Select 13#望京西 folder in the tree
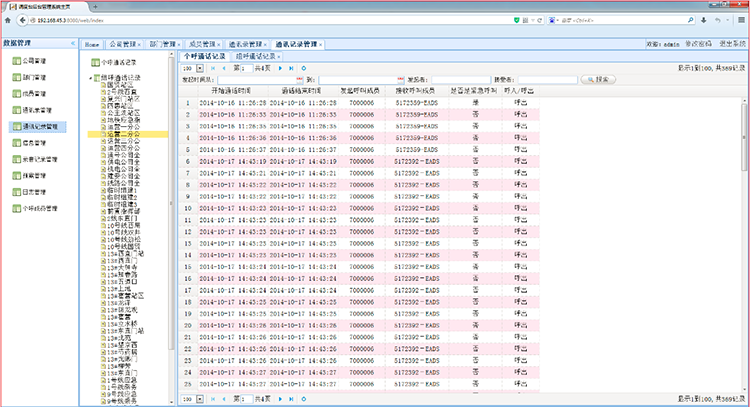The width and height of the screenshot is (750, 407). [x=119, y=345]
